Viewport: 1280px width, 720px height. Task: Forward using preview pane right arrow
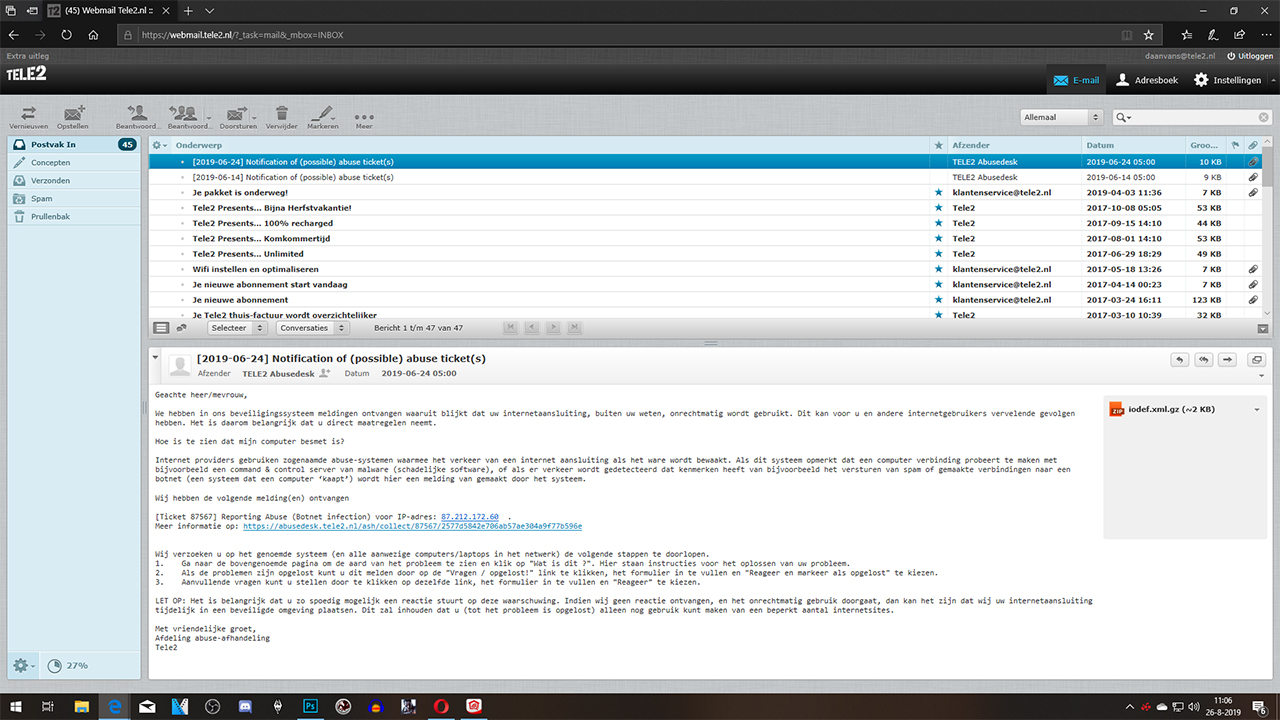1227,360
